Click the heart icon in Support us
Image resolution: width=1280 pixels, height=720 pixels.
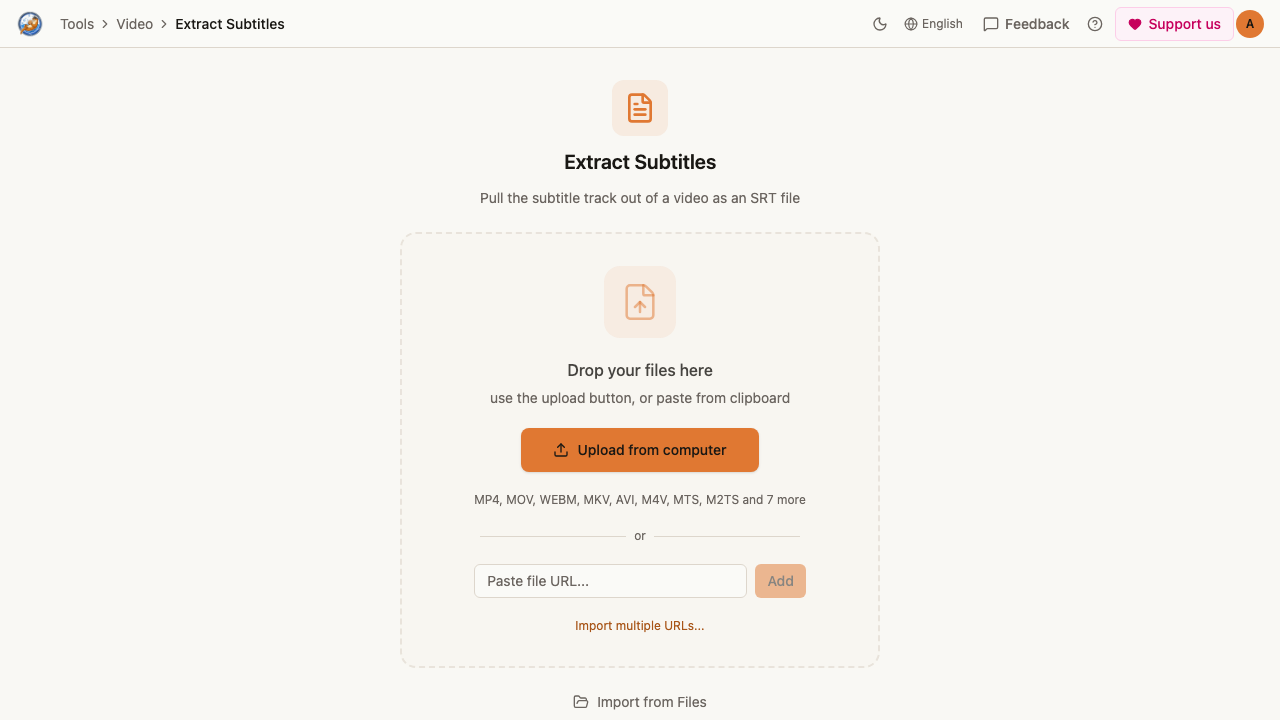click(x=1135, y=24)
